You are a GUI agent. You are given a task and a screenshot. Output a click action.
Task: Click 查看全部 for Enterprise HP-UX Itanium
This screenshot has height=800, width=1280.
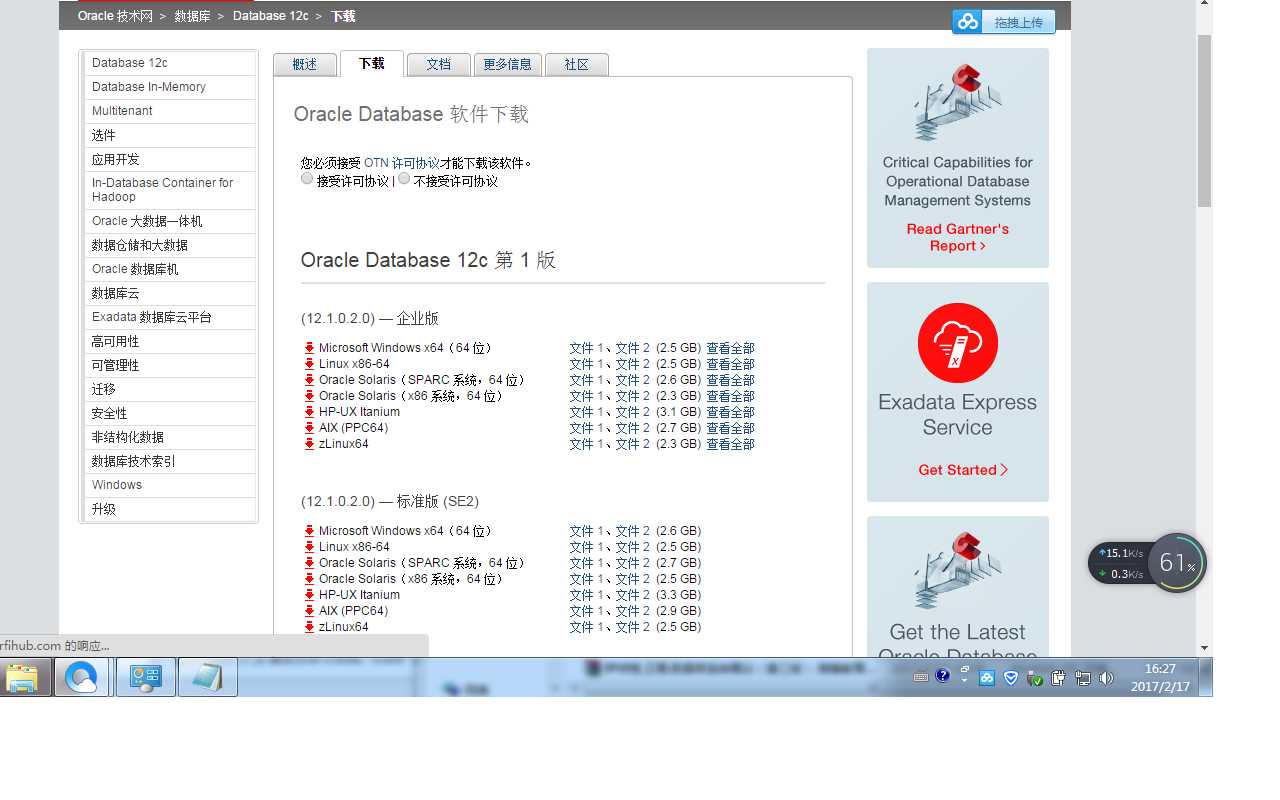[730, 412]
